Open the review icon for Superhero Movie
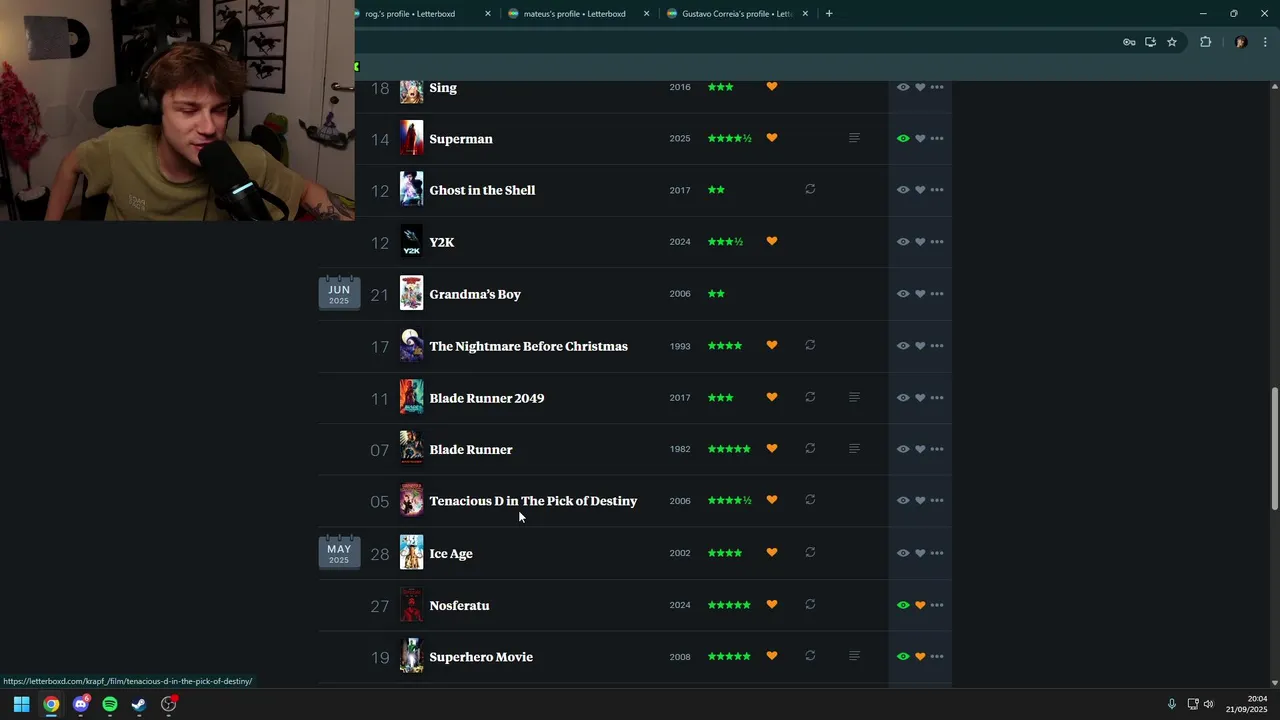1280x720 pixels. click(x=854, y=656)
